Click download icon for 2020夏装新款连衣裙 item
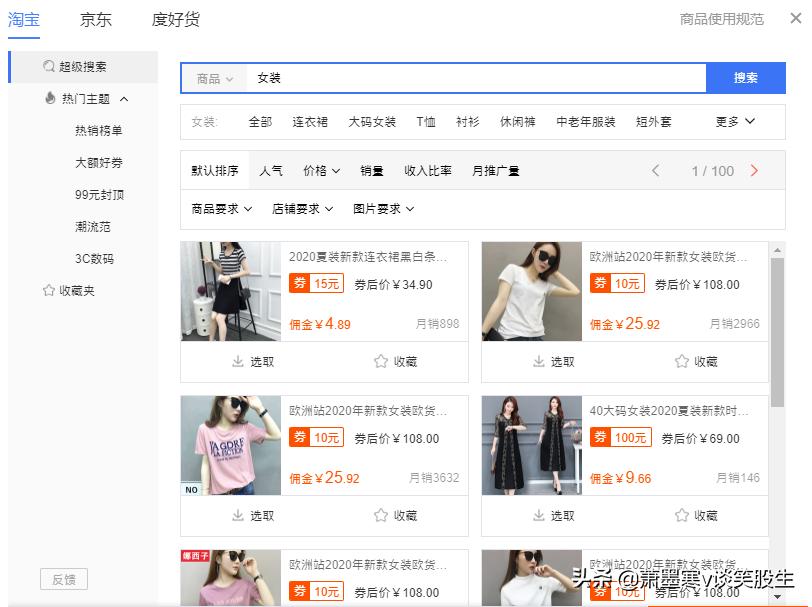Viewport: 812px width, 607px height. pos(238,361)
